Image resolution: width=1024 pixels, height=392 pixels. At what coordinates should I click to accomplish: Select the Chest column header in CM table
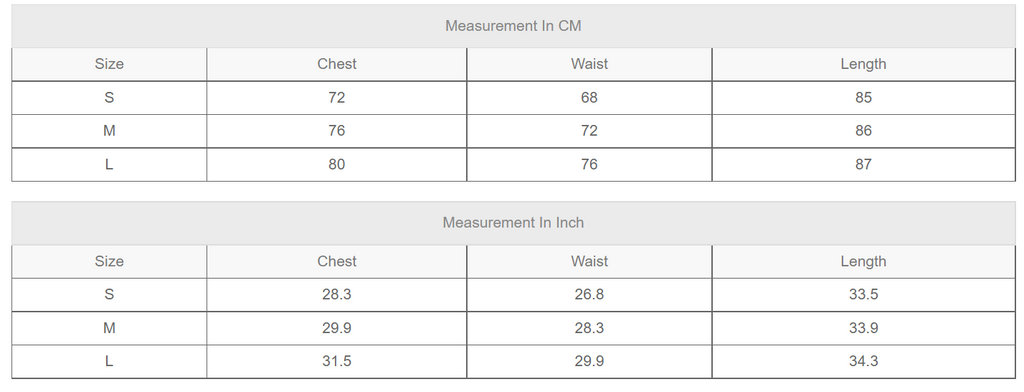[x=336, y=64]
